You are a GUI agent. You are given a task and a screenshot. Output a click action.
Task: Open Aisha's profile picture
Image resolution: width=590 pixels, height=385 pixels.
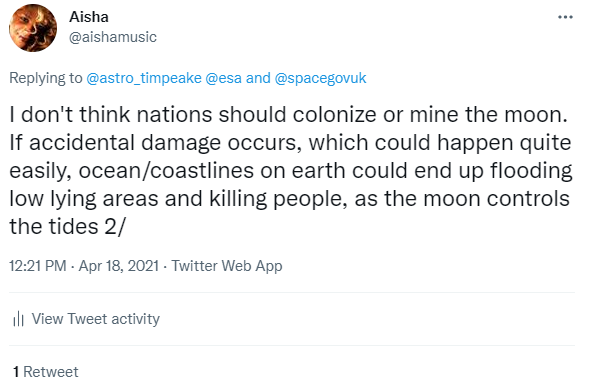(33, 28)
